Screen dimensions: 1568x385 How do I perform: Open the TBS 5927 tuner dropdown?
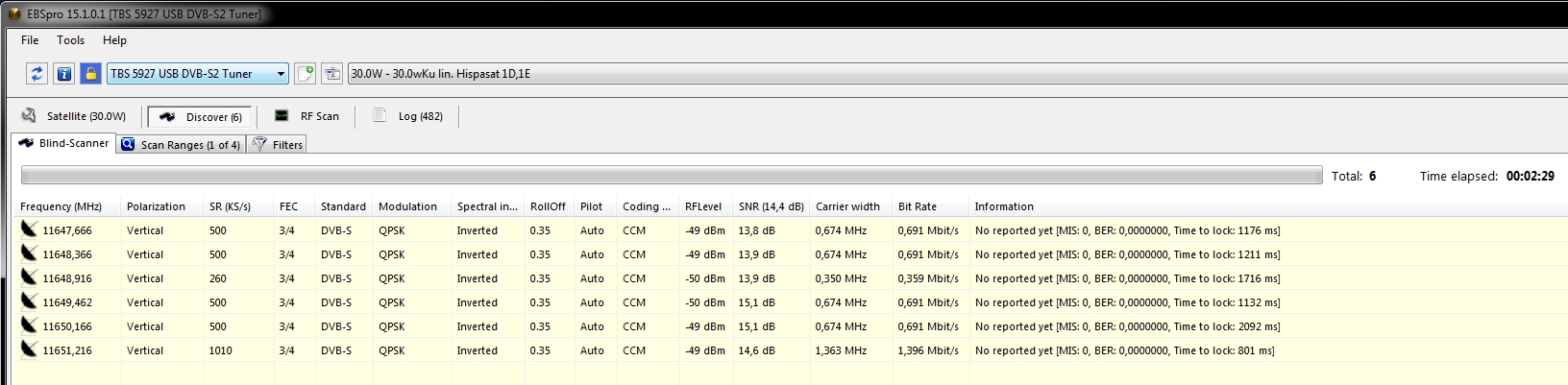(197, 74)
